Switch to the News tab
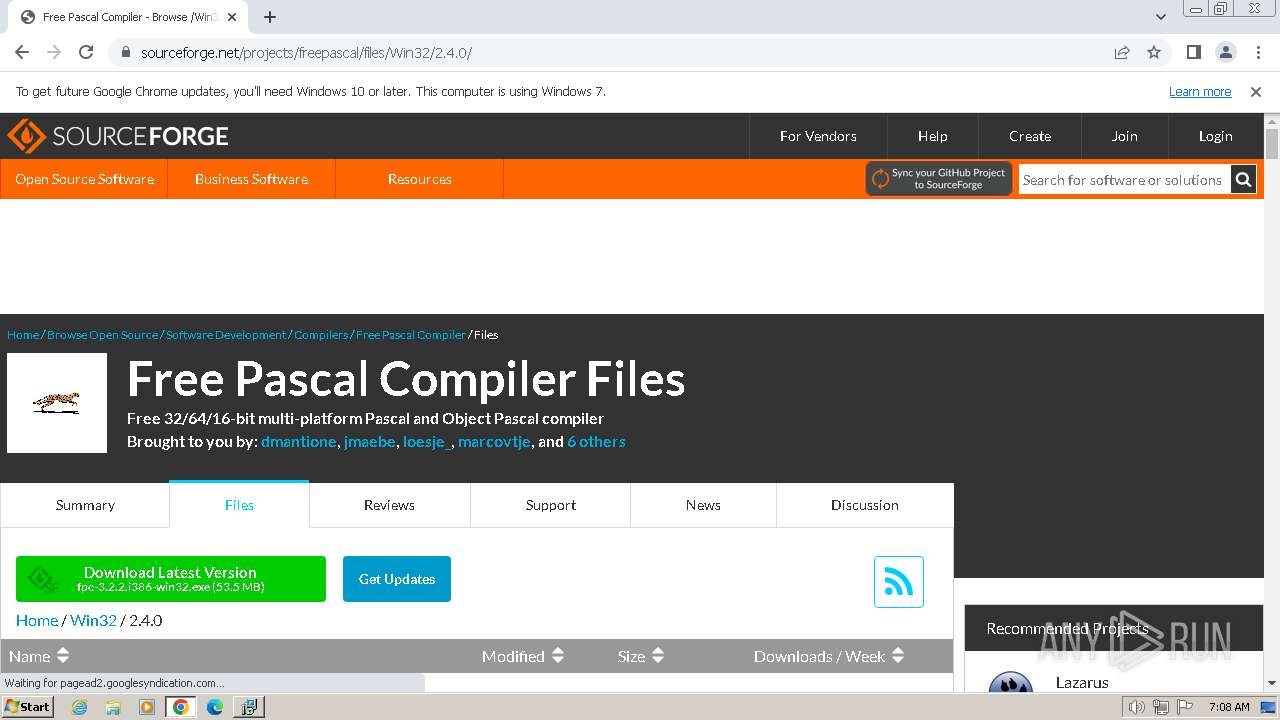 [x=703, y=505]
